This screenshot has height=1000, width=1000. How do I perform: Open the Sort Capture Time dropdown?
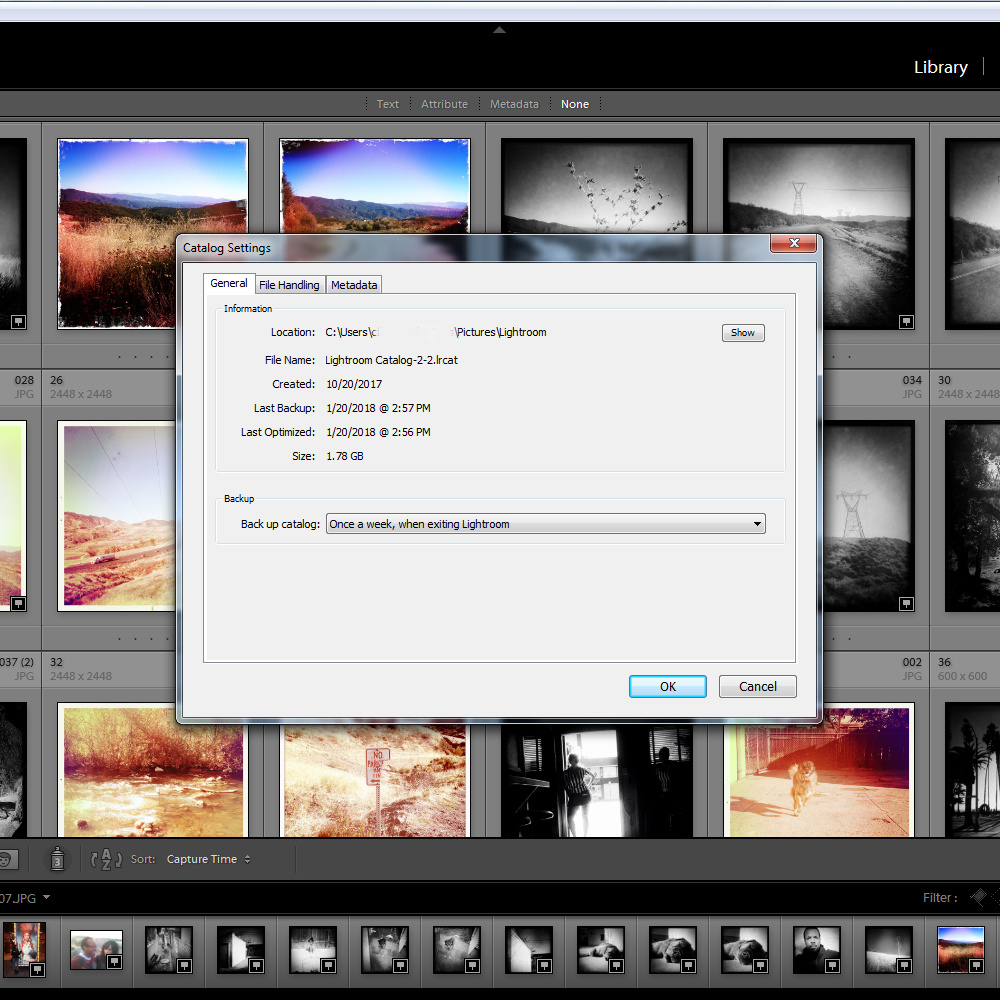[209, 859]
